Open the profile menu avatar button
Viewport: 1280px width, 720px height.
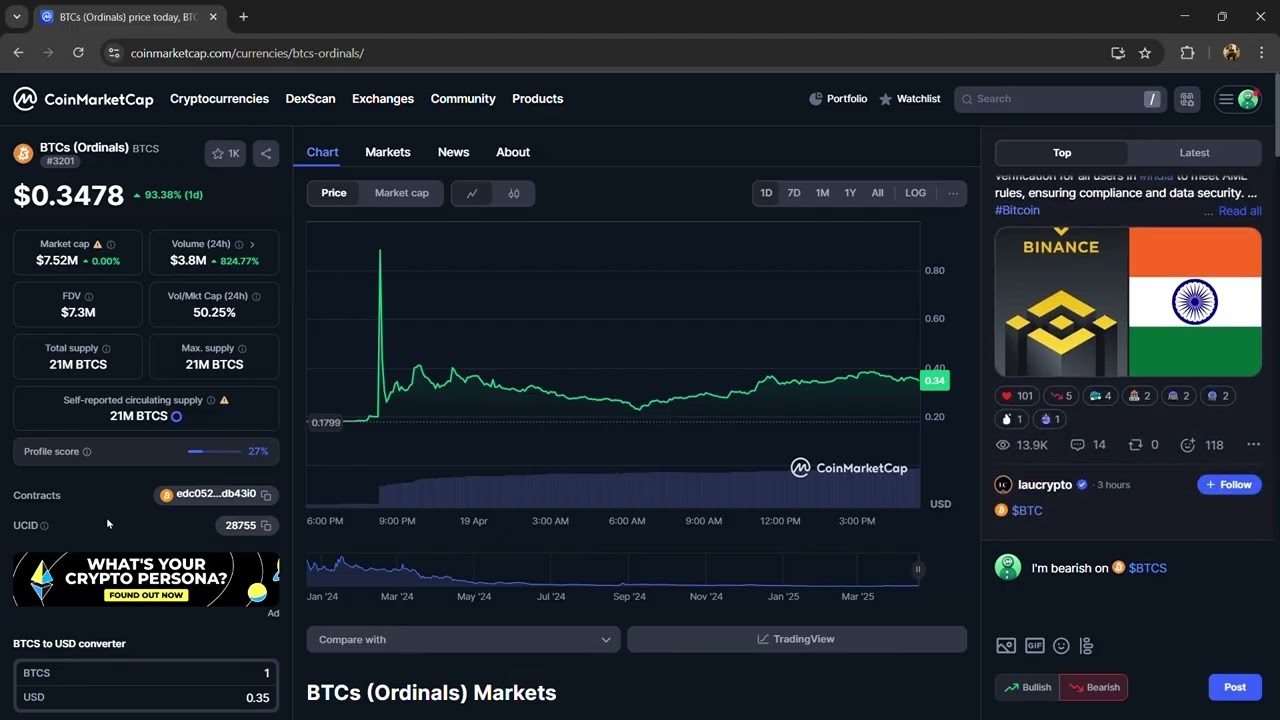pyautogui.click(x=1237, y=99)
